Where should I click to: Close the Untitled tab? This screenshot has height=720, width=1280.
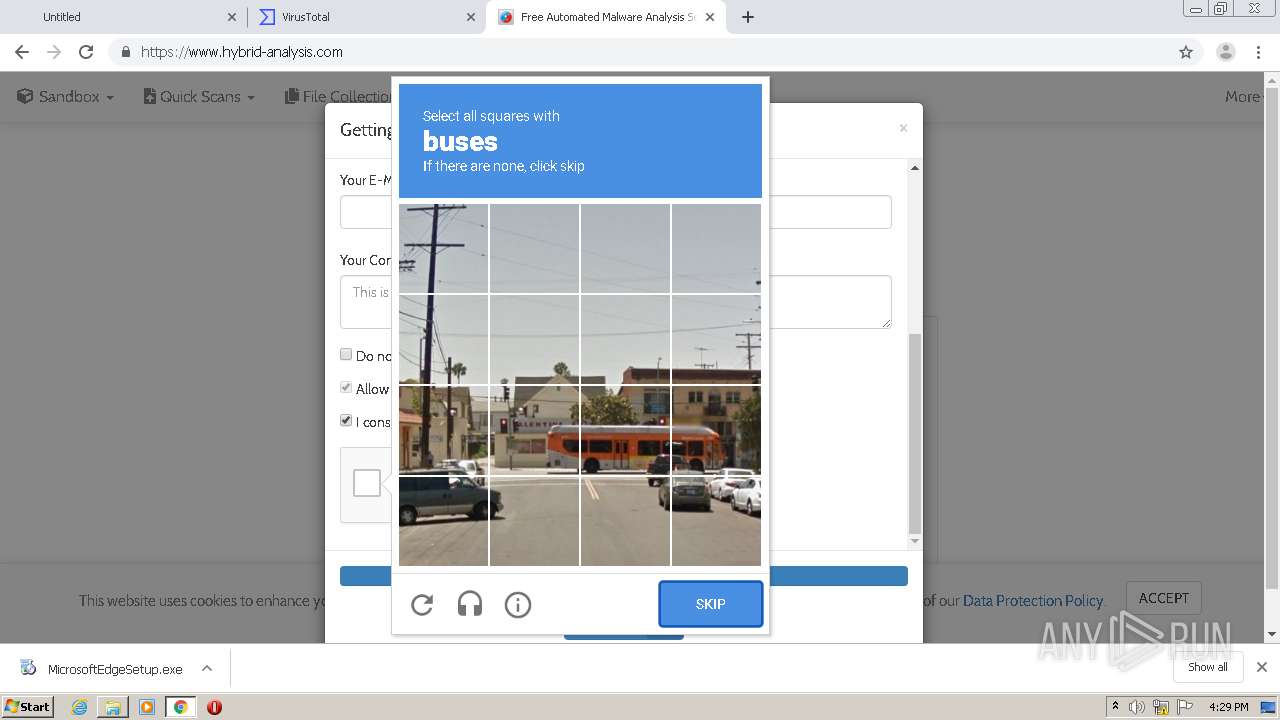pos(231,17)
